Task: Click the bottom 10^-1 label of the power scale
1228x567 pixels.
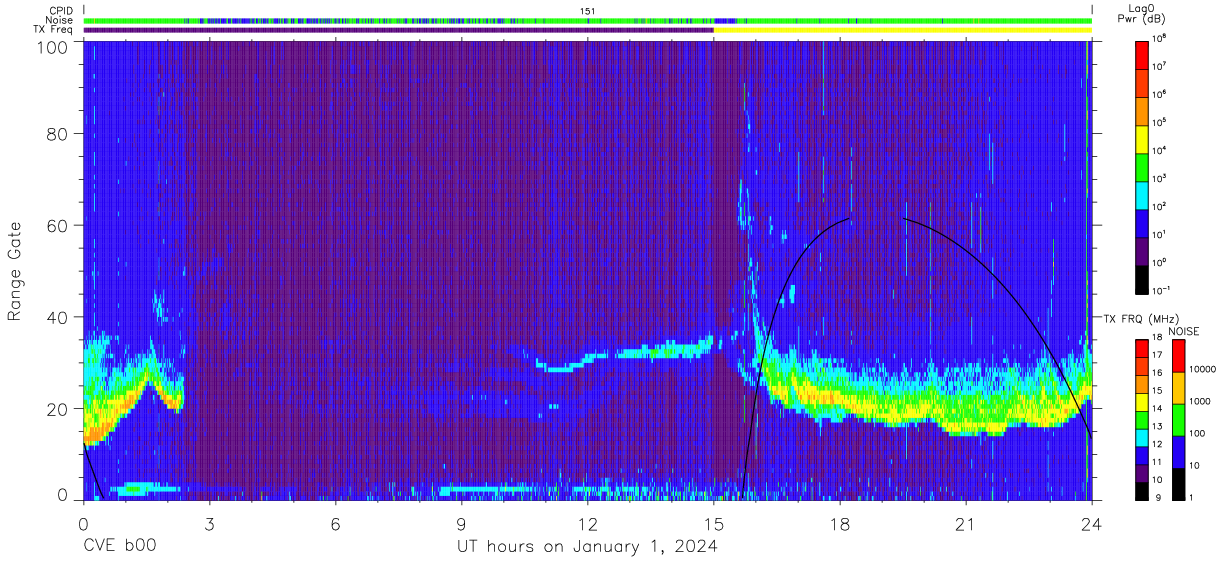Action: pyautogui.click(x=1163, y=291)
